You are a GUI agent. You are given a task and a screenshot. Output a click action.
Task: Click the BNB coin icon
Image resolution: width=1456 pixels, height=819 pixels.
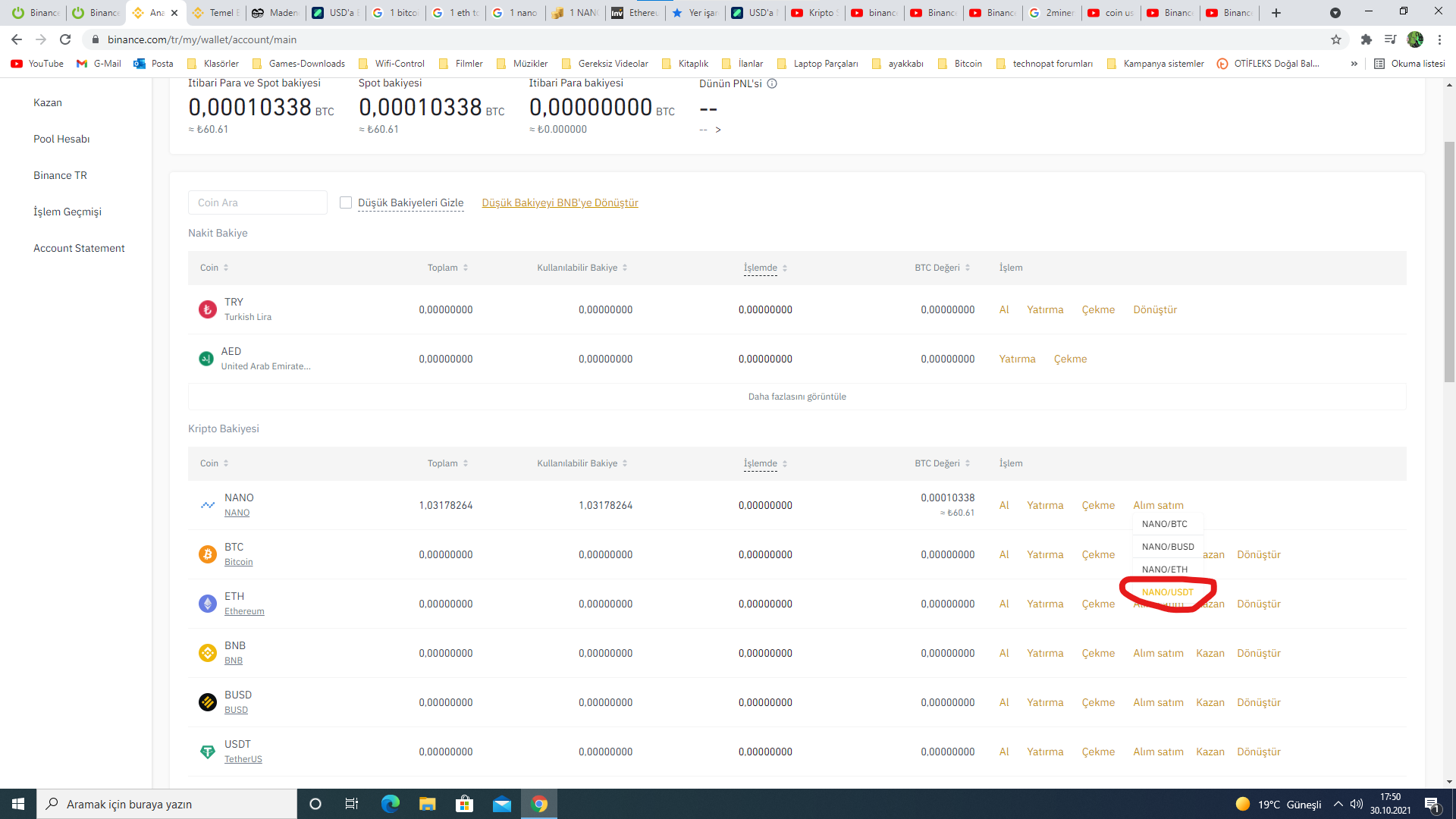207,653
